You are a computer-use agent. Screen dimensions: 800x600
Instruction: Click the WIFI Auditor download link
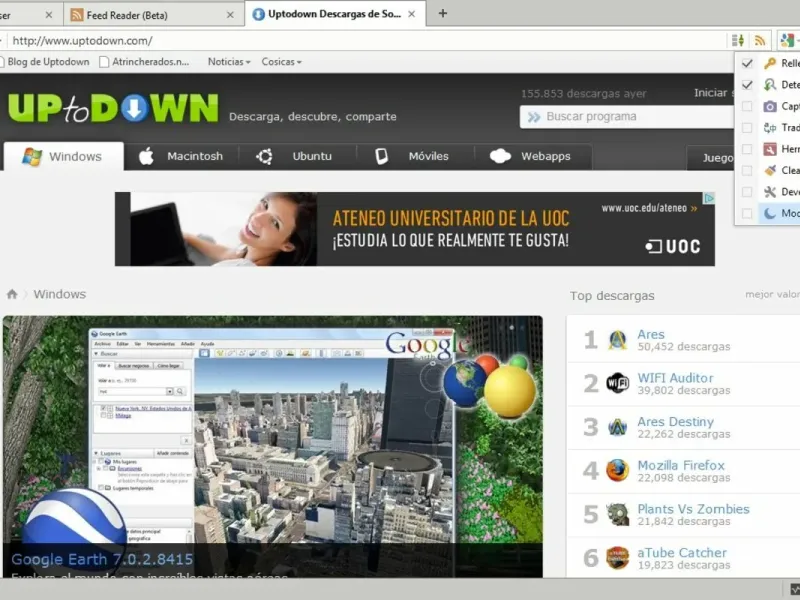675,378
